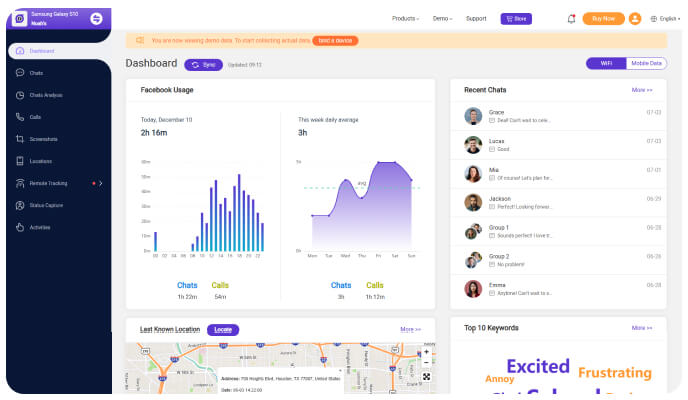Click the Frustrating keyword in word cloud
The width and height of the screenshot is (688, 400).
[x=615, y=373]
